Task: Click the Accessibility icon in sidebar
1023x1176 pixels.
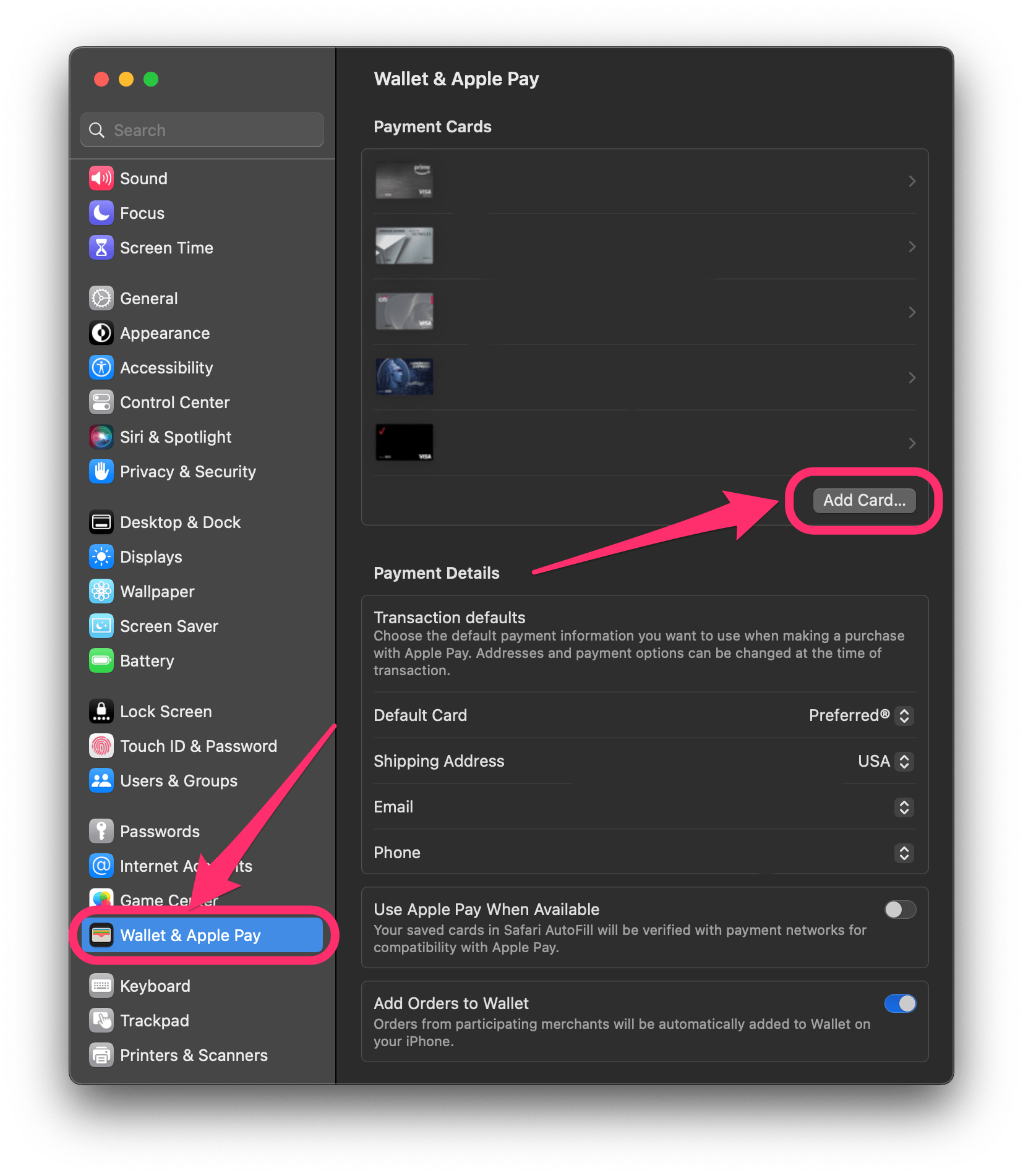Action: click(x=101, y=368)
